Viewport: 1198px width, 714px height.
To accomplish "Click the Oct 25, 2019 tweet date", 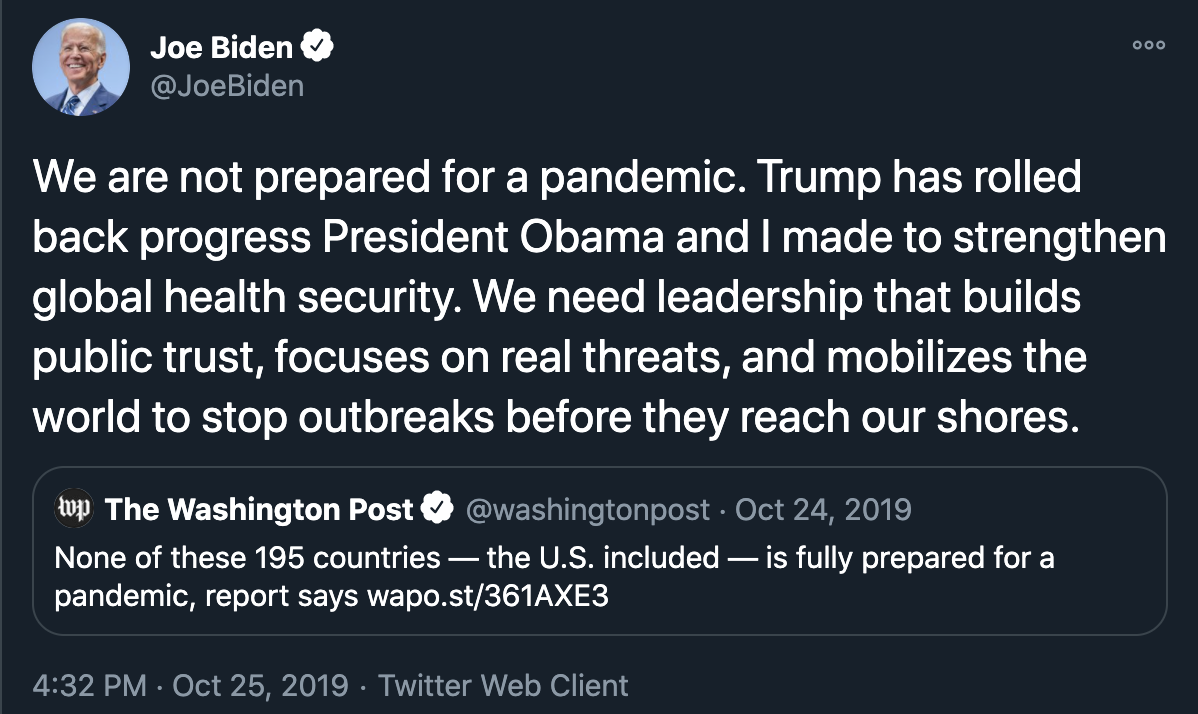I will [x=261, y=685].
